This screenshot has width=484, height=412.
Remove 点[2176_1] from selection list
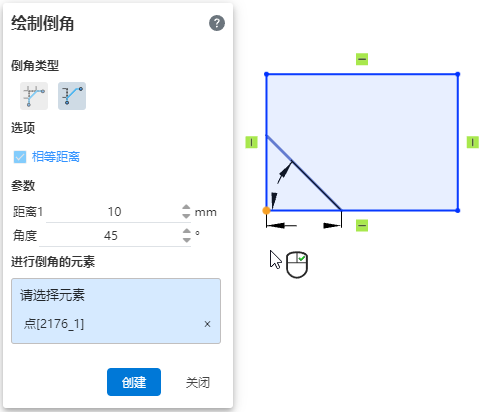click(207, 324)
